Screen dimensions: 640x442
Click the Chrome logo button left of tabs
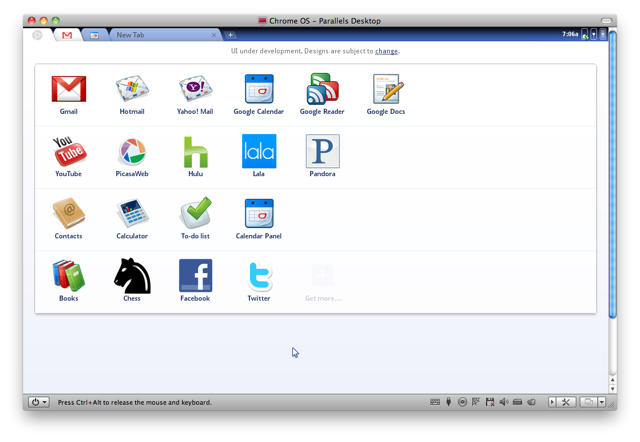[37, 35]
